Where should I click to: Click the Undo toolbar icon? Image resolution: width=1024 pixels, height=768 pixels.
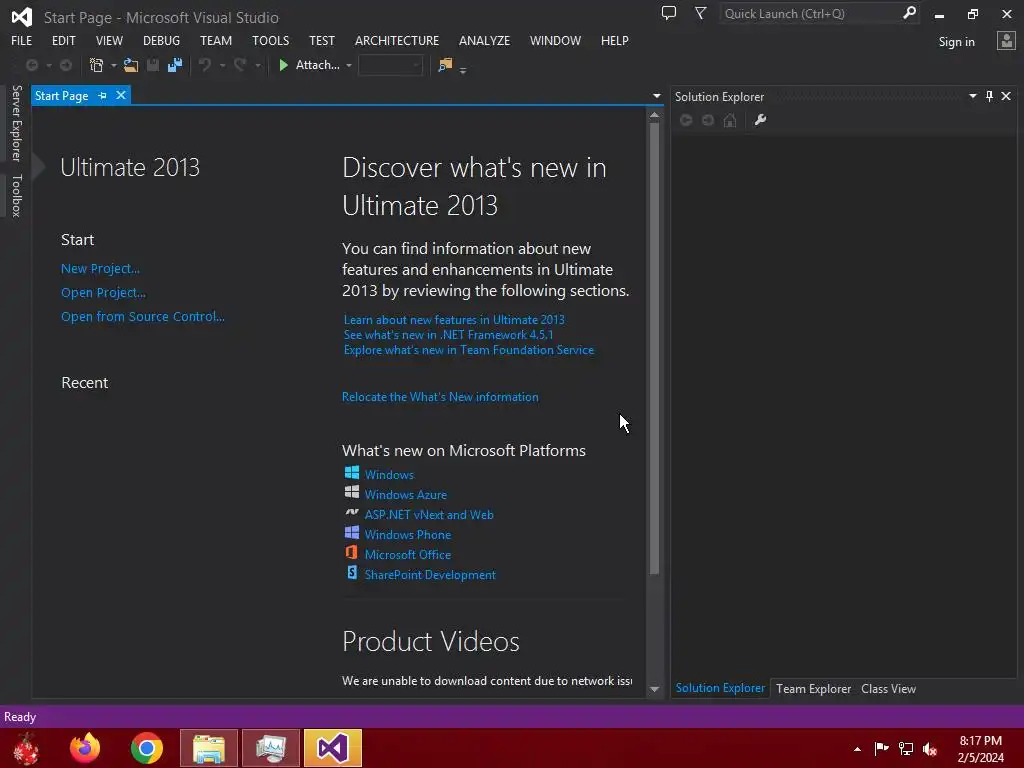click(205, 65)
